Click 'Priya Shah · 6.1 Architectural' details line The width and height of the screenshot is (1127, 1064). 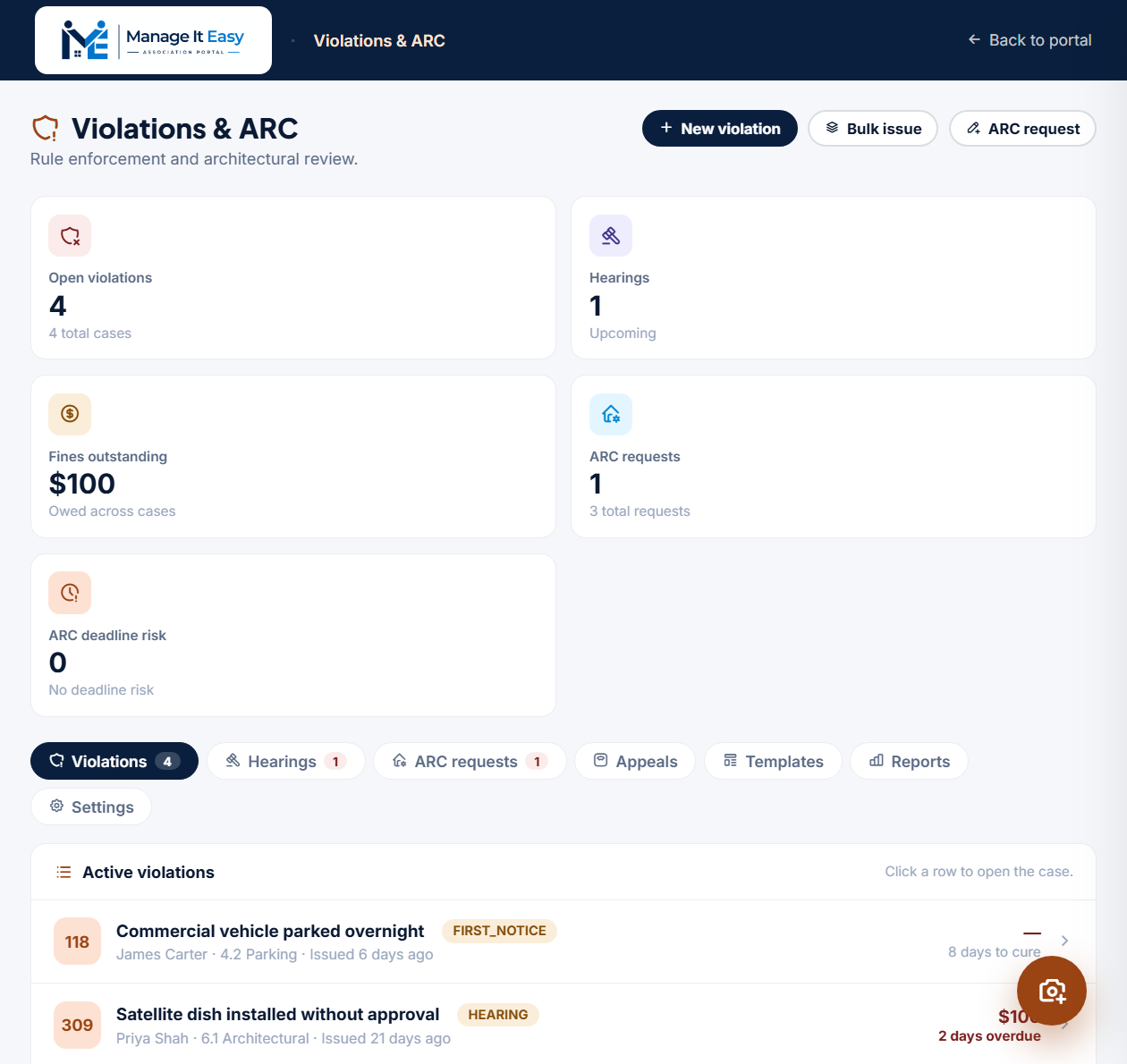tap(284, 1039)
